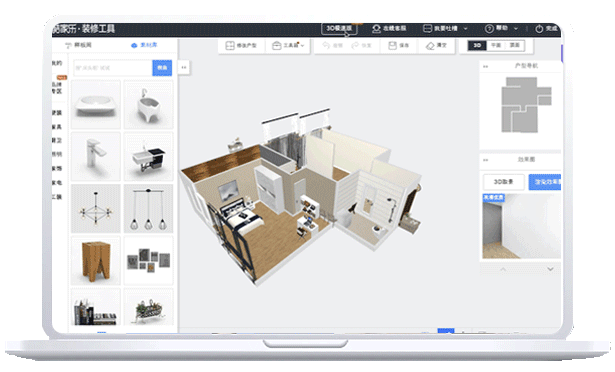
Task: Switch to the 顶面 ceiling view
Action: tap(514, 46)
